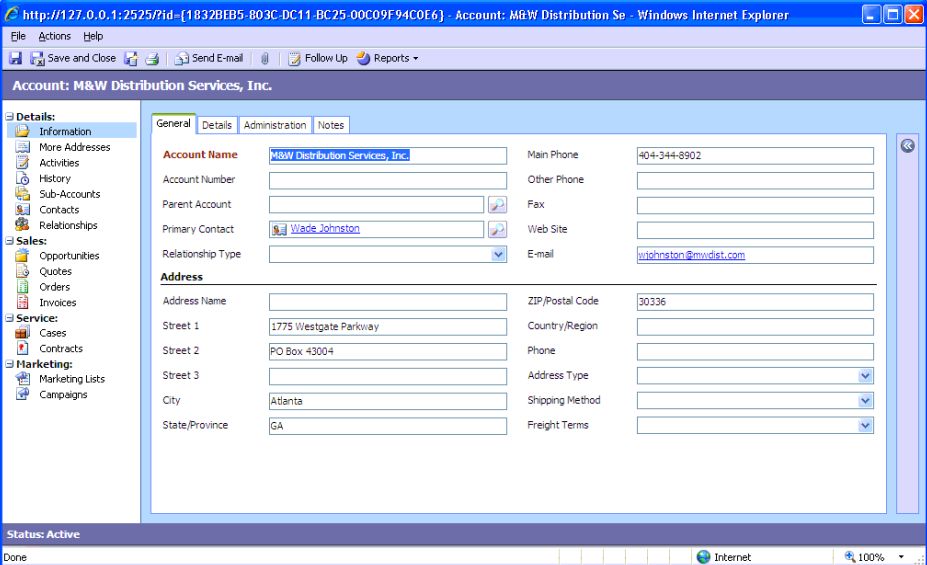This screenshot has width=927, height=565.
Task: Open the zoom level 100% dropdown arrow
Action: tap(901, 557)
